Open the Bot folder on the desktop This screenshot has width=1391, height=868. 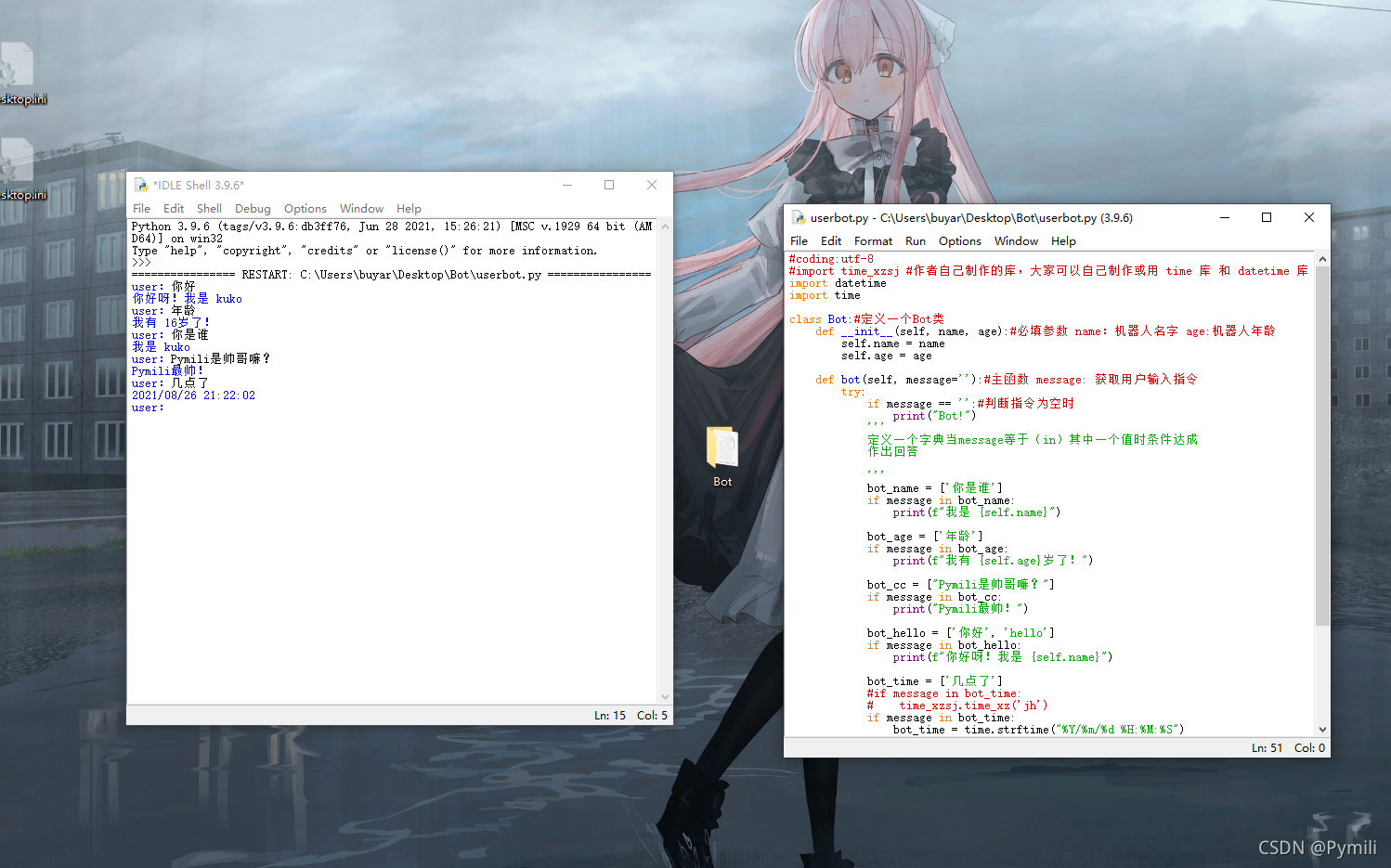(x=722, y=456)
